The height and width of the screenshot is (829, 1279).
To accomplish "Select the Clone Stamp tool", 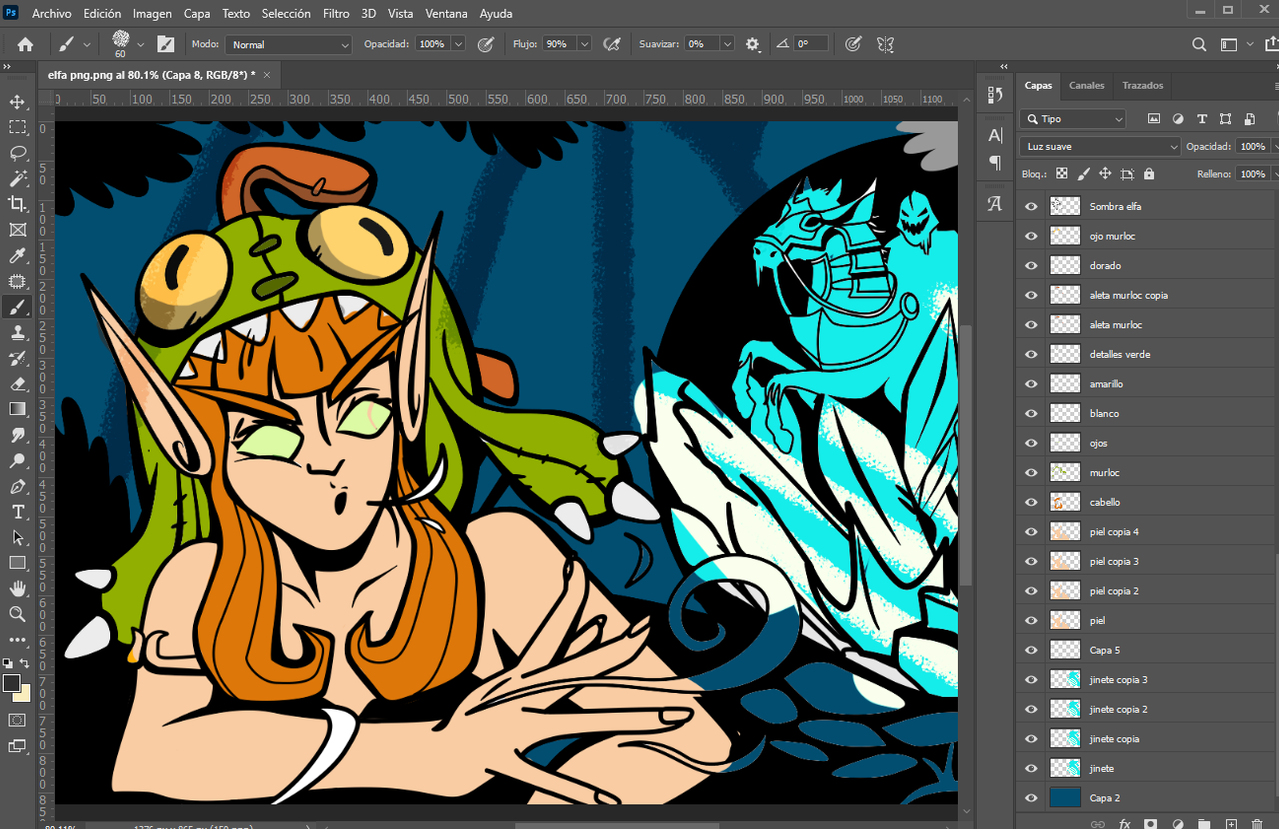I will 17,332.
